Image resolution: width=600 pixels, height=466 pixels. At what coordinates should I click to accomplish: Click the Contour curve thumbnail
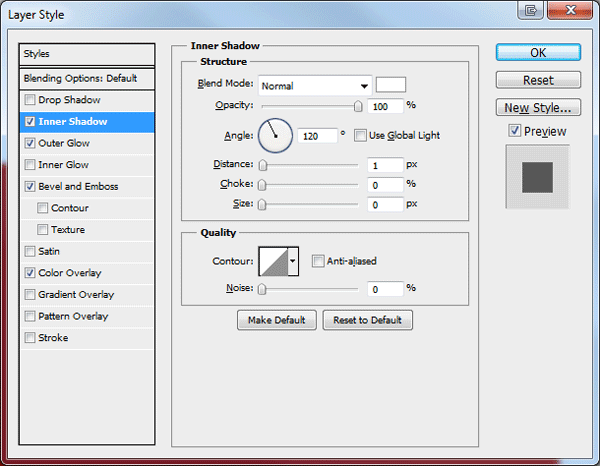point(274,261)
